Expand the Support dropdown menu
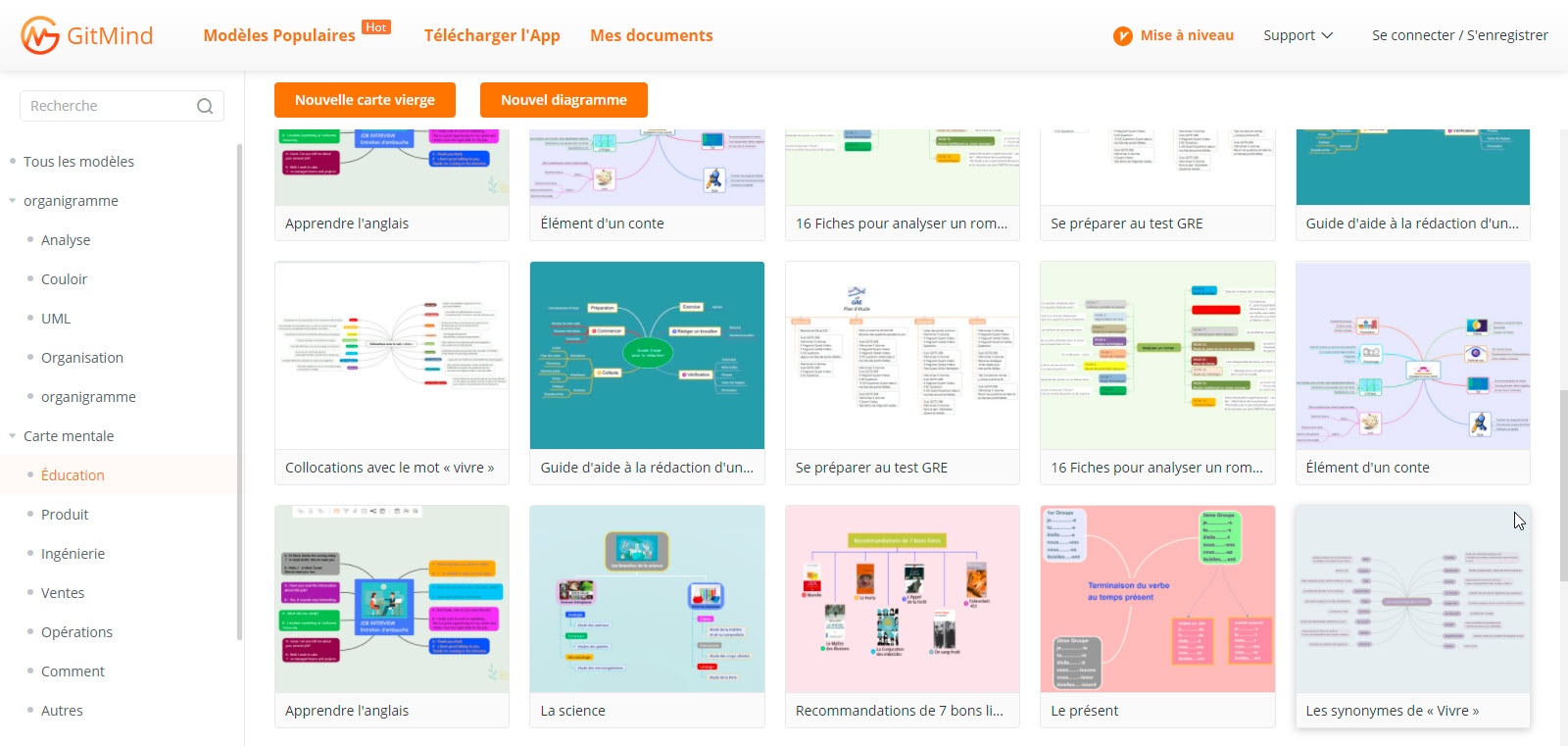This screenshot has height=746, width=1568. (x=1298, y=35)
